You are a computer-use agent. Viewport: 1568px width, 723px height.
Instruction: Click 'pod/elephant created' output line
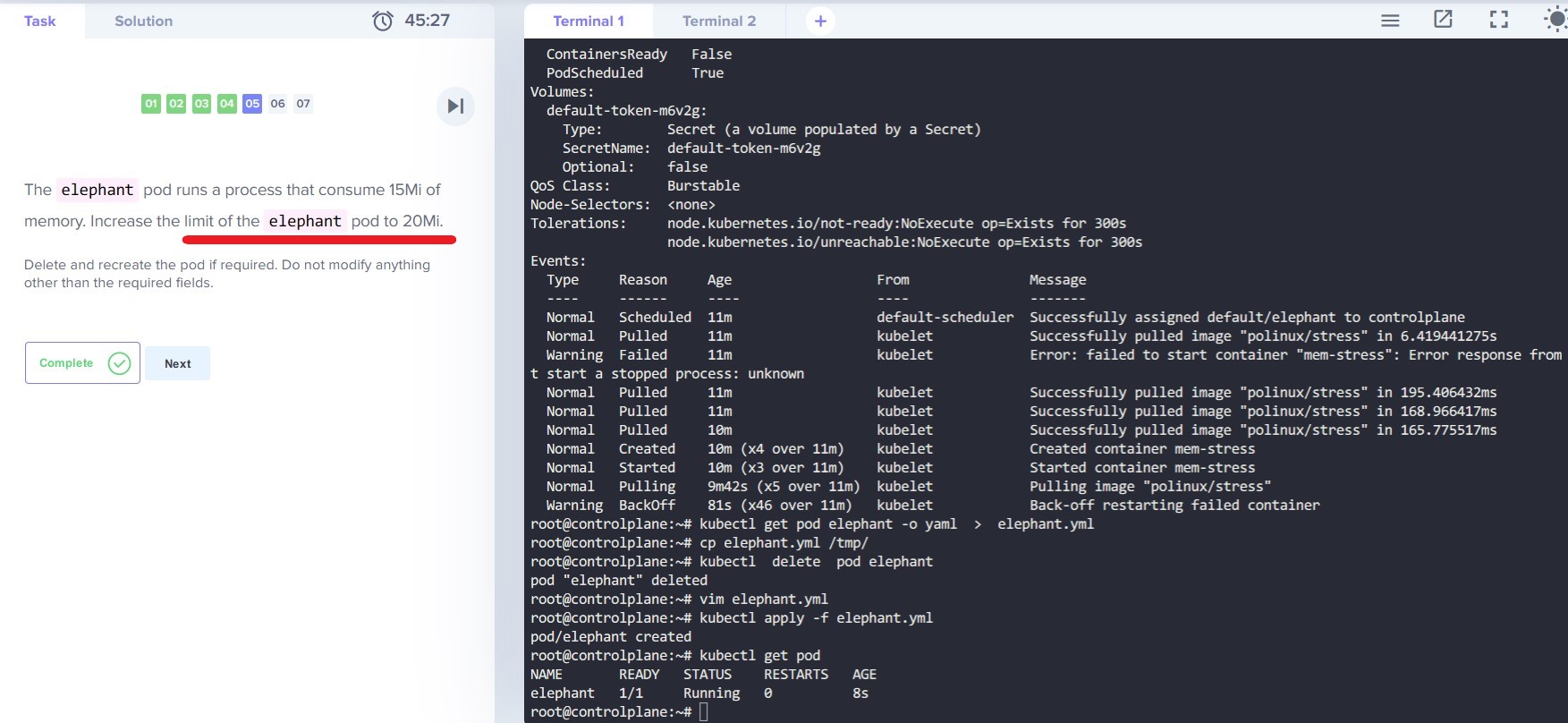611,637
